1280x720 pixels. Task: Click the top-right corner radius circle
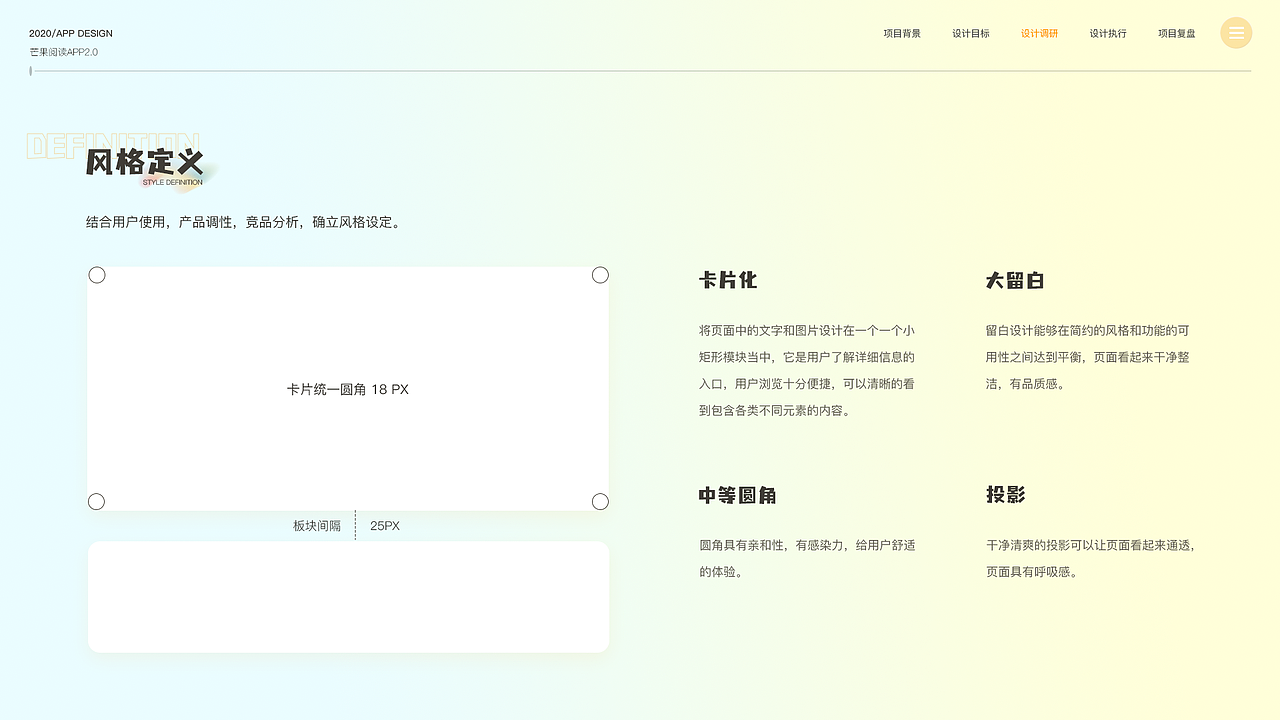pos(600,274)
